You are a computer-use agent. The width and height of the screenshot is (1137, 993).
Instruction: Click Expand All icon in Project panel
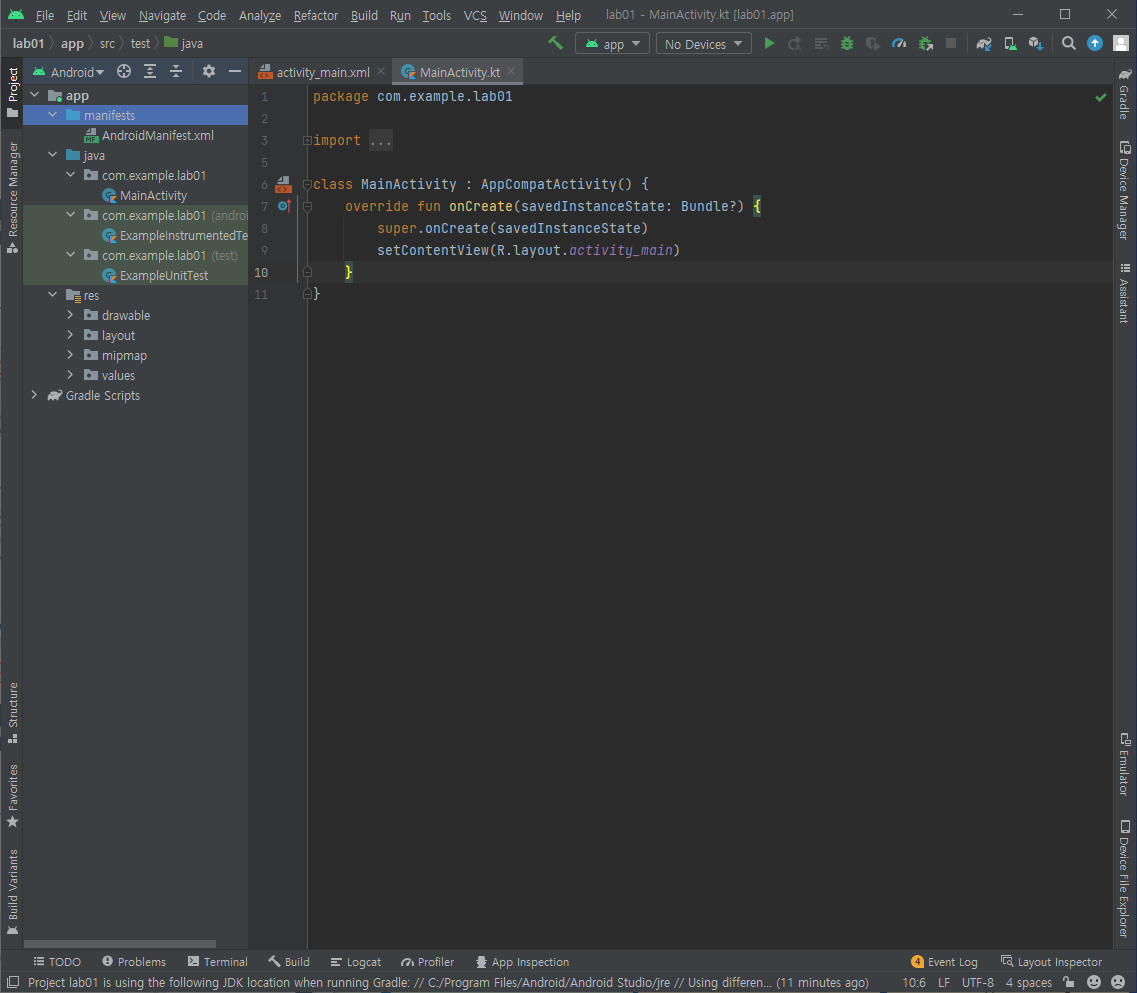click(x=150, y=71)
